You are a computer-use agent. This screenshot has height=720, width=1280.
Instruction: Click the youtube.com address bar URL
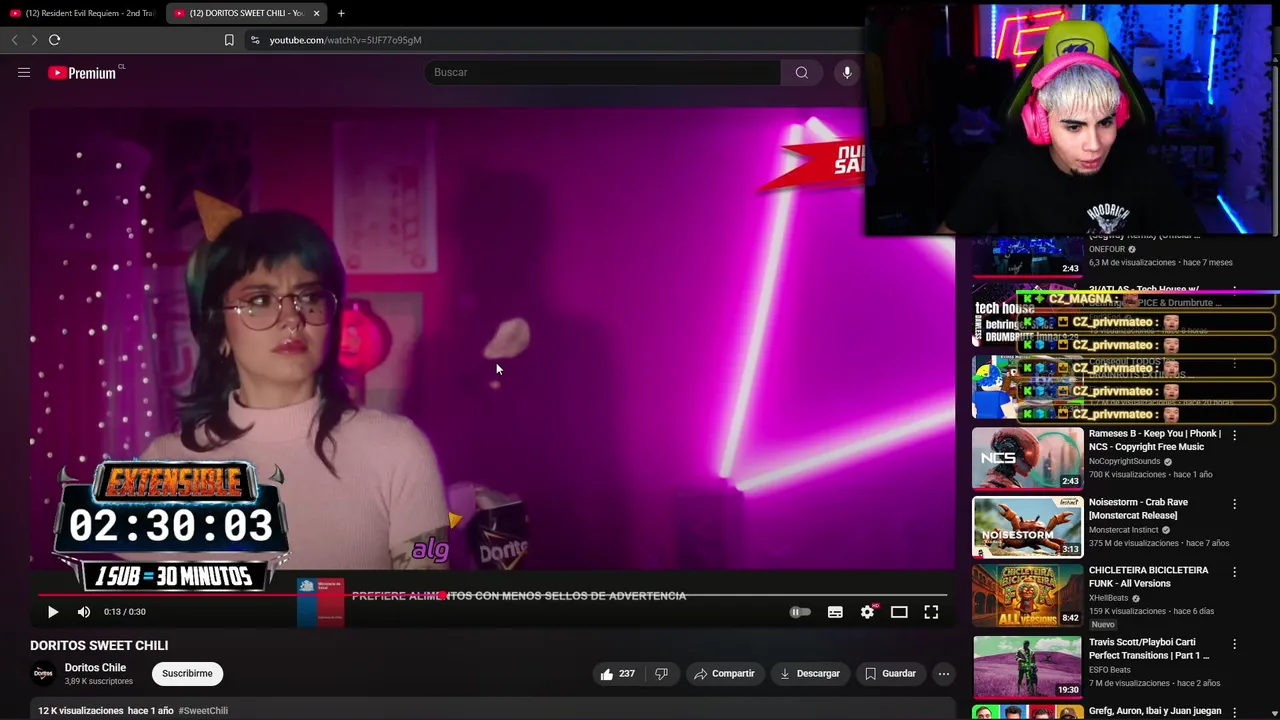345,40
